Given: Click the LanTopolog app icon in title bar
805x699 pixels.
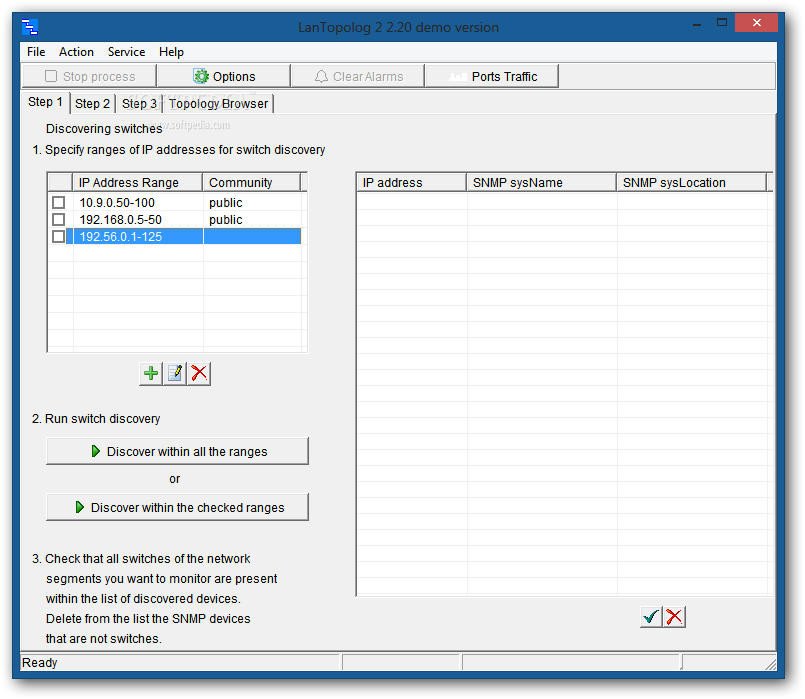Looking at the screenshot, I should click(30, 27).
